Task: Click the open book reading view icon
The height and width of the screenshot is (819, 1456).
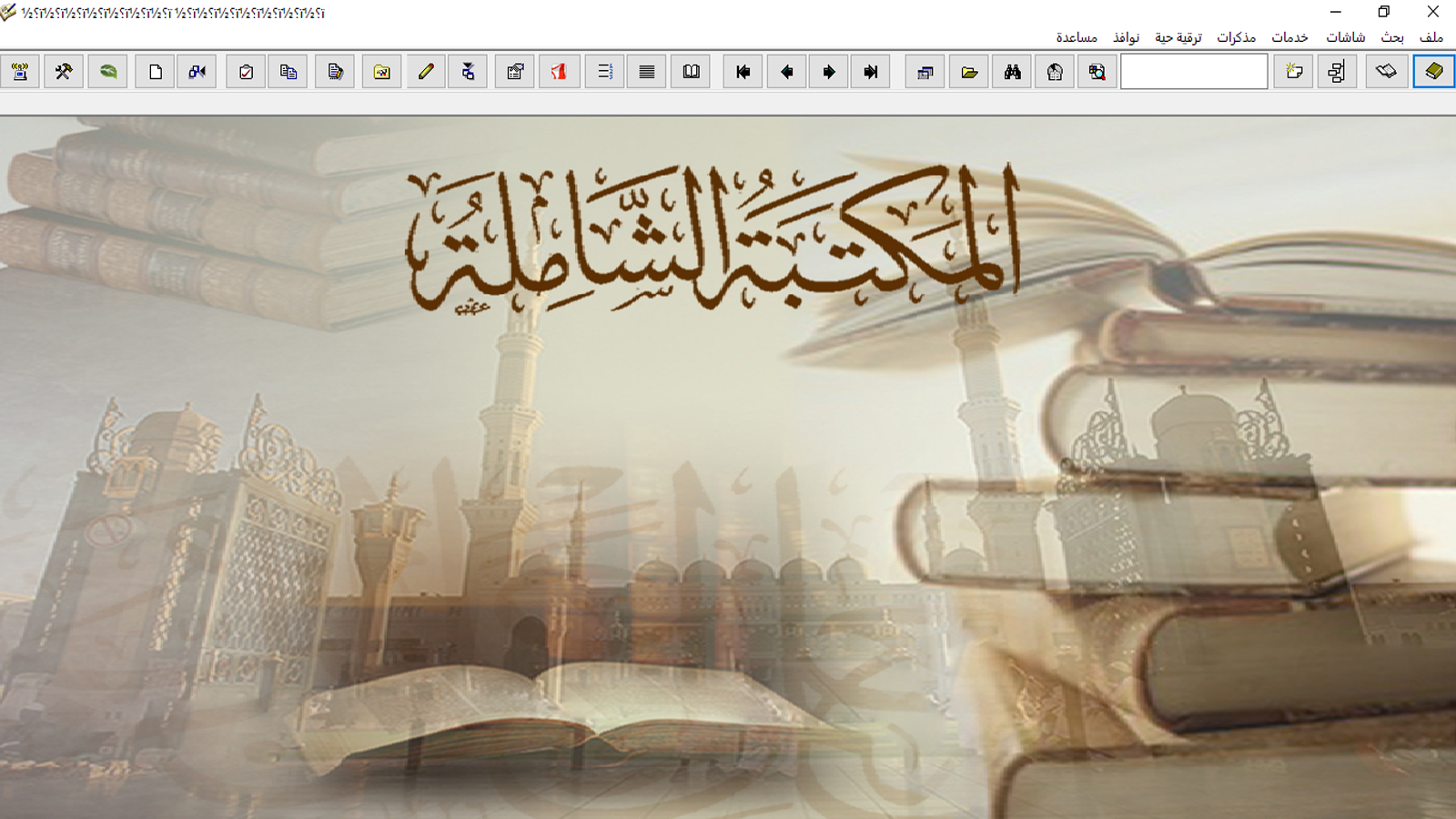Action: [x=692, y=71]
